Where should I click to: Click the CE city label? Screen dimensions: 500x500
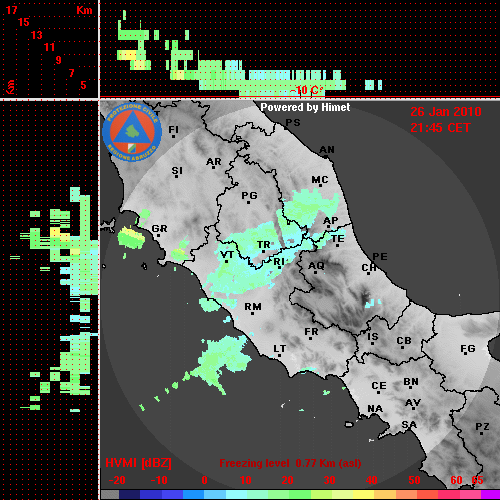coord(379,386)
